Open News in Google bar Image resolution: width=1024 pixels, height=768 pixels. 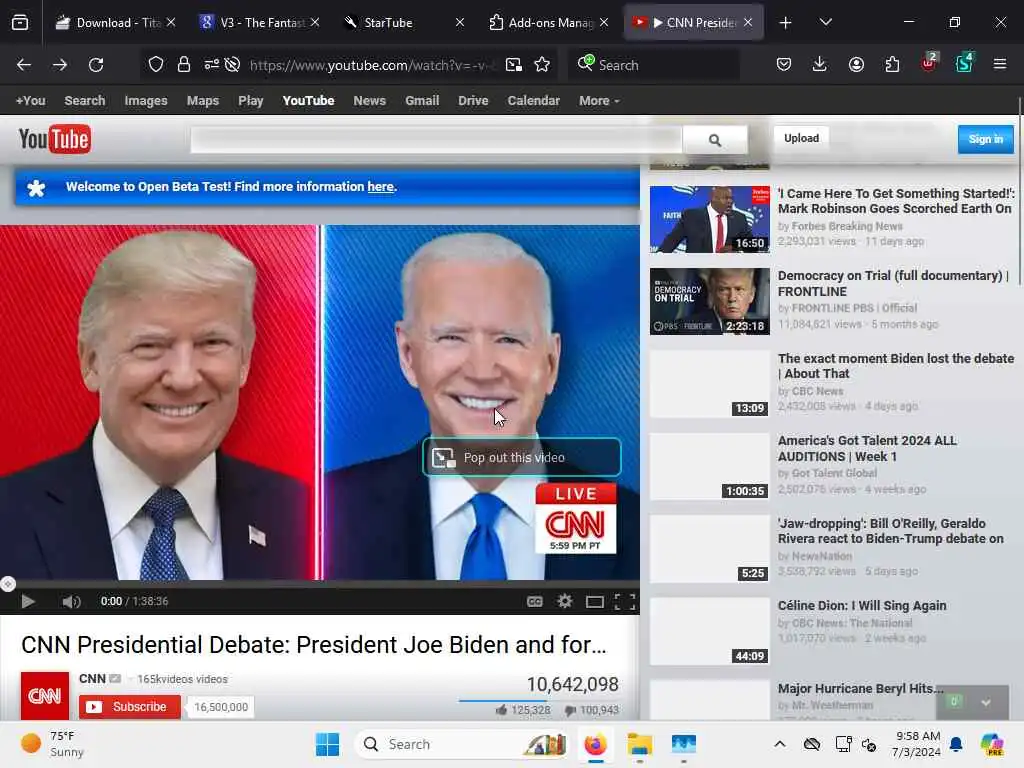370,101
